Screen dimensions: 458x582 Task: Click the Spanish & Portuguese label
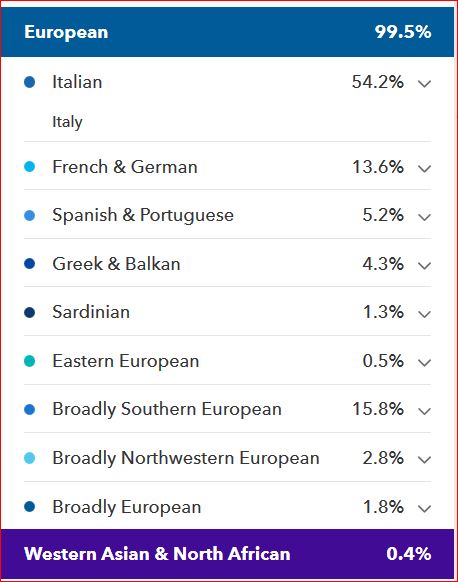pos(143,215)
